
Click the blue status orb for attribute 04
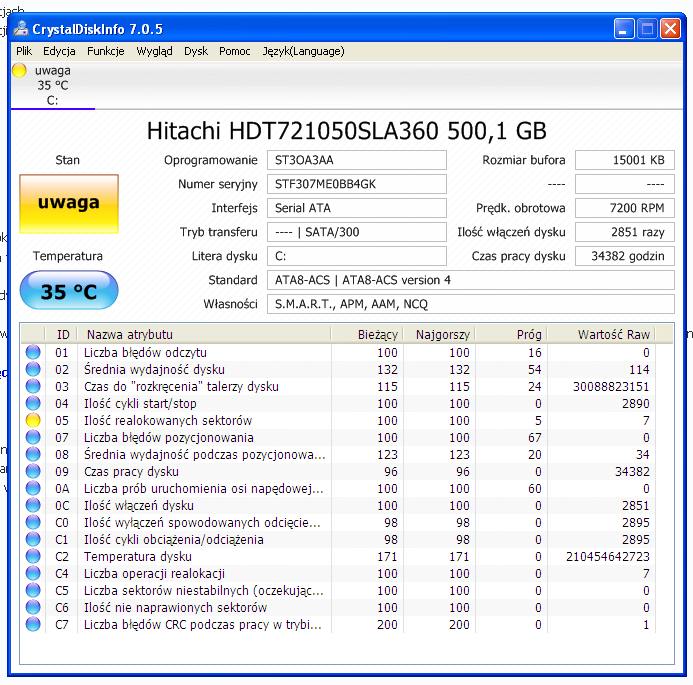33,403
